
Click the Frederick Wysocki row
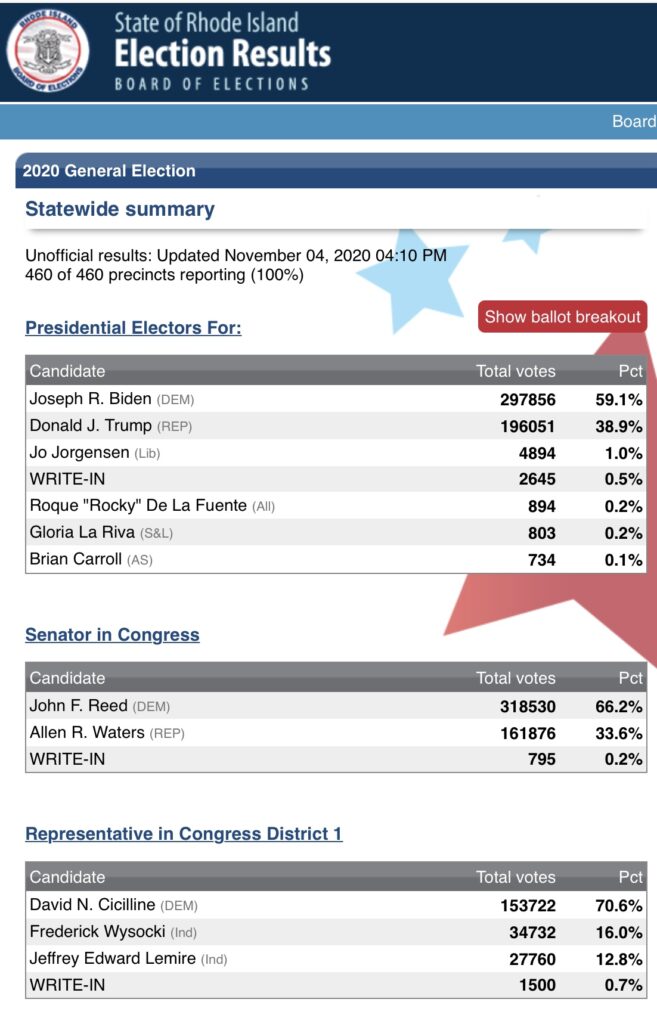point(336,932)
